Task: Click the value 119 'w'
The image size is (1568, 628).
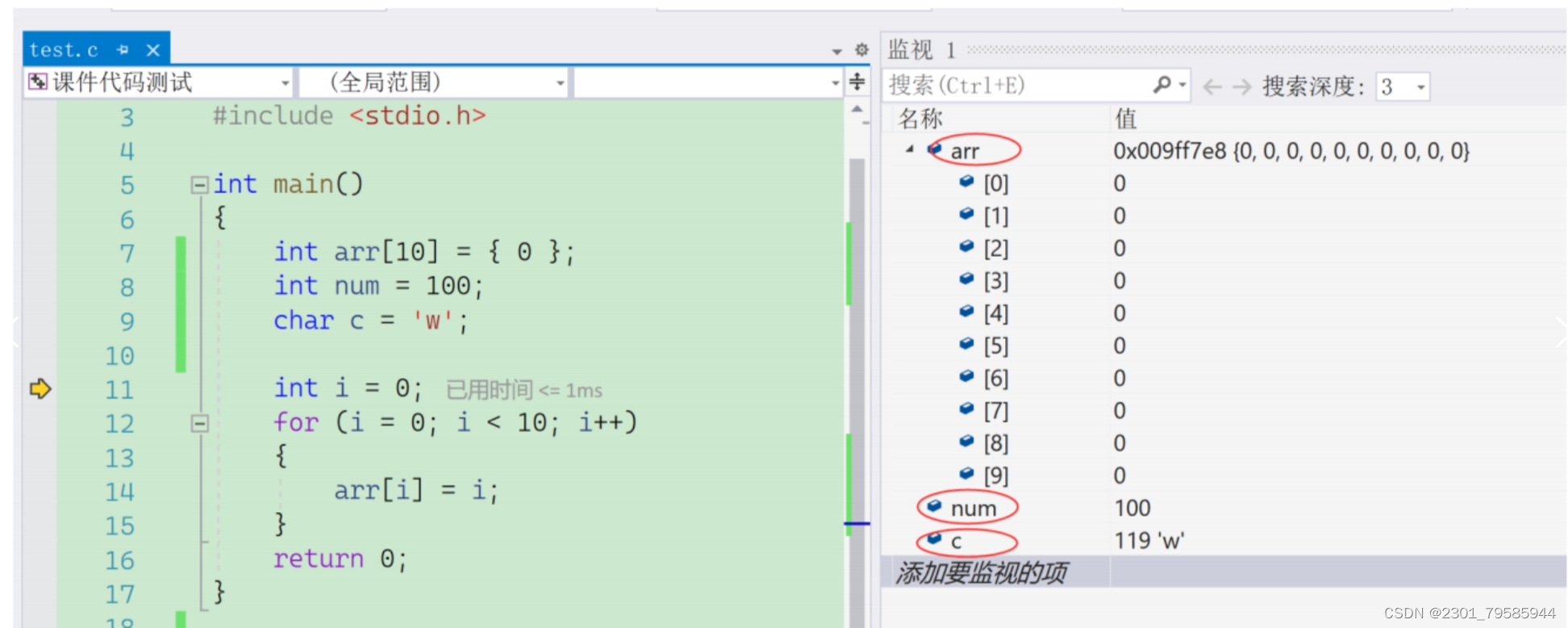Action: point(1149,541)
